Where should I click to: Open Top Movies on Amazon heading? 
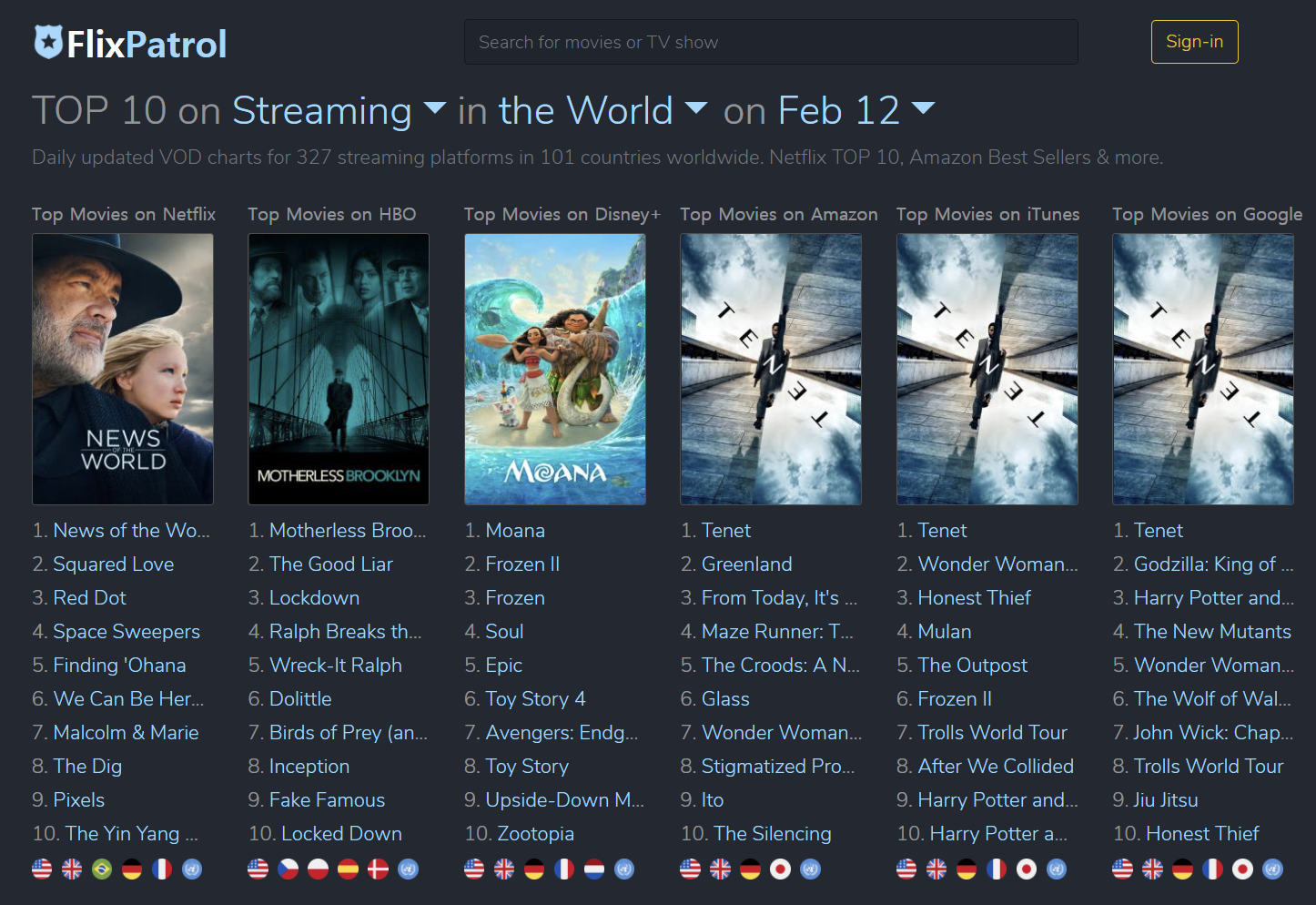click(779, 214)
